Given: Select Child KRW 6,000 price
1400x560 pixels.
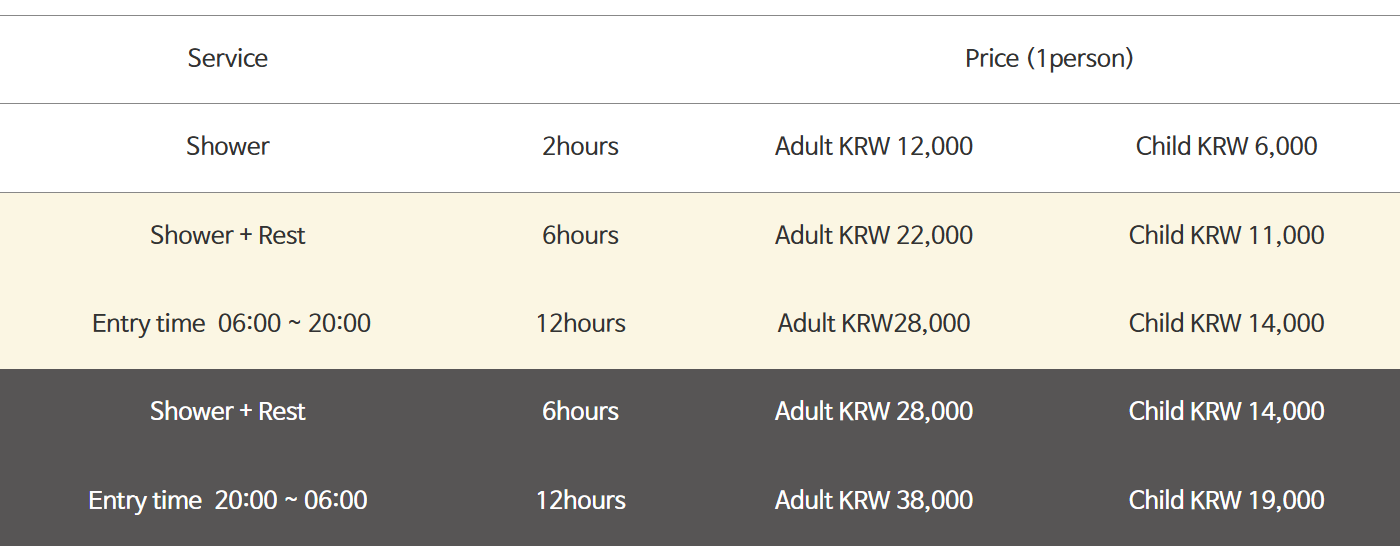Looking at the screenshot, I should (1226, 146).
